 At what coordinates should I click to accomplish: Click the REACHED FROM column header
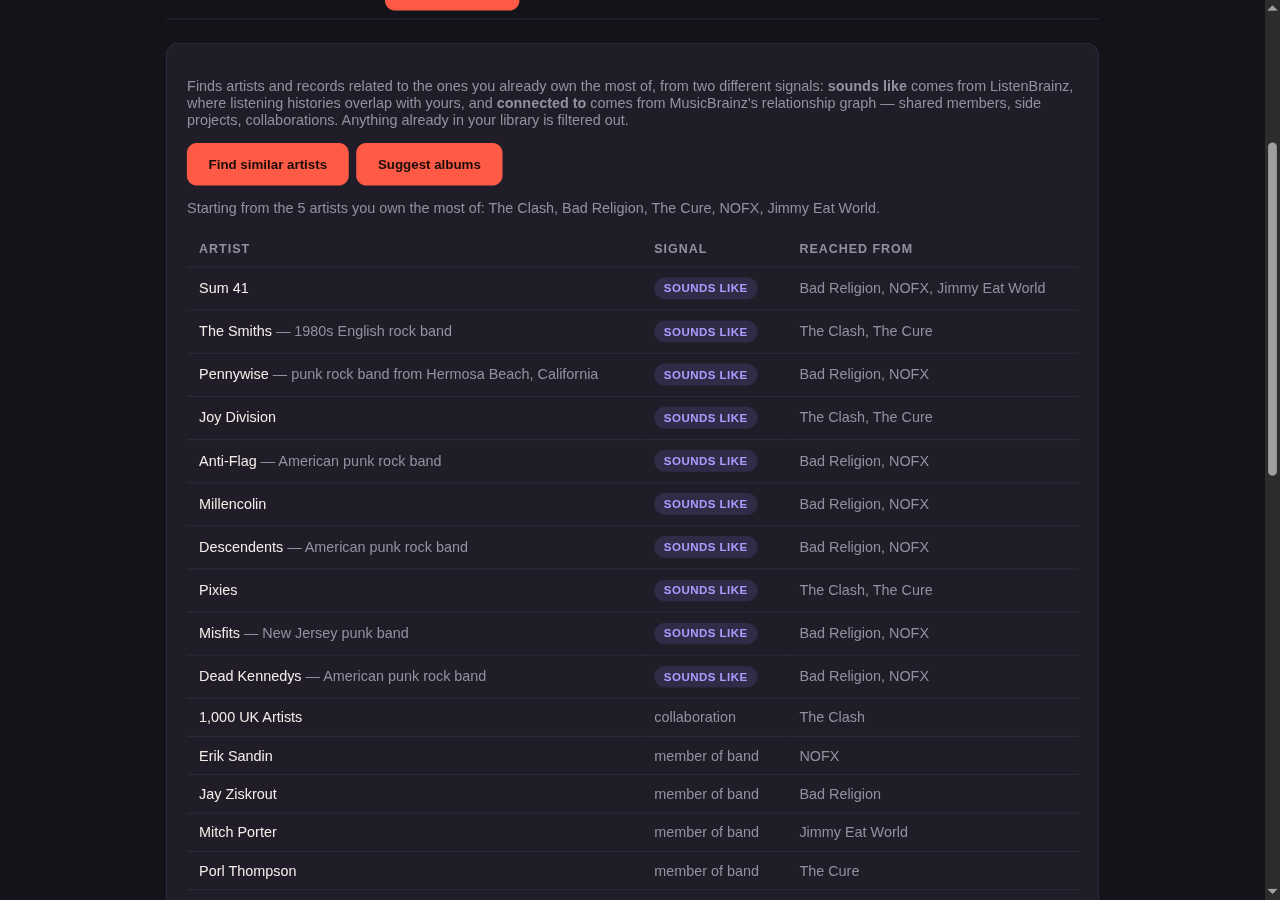(x=856, y=249)
